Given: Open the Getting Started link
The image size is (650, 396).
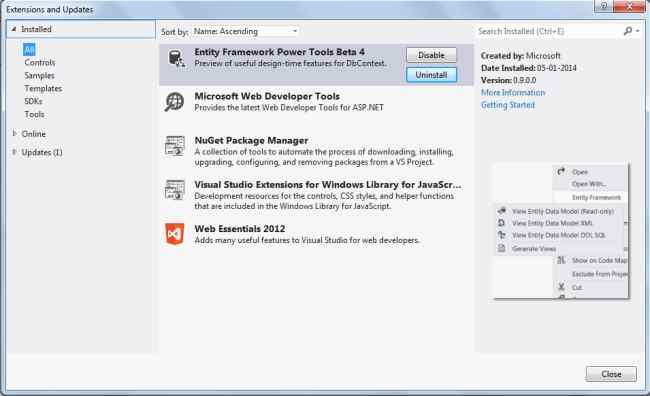Looking at the screenshot, I should [x=508, y=105].
